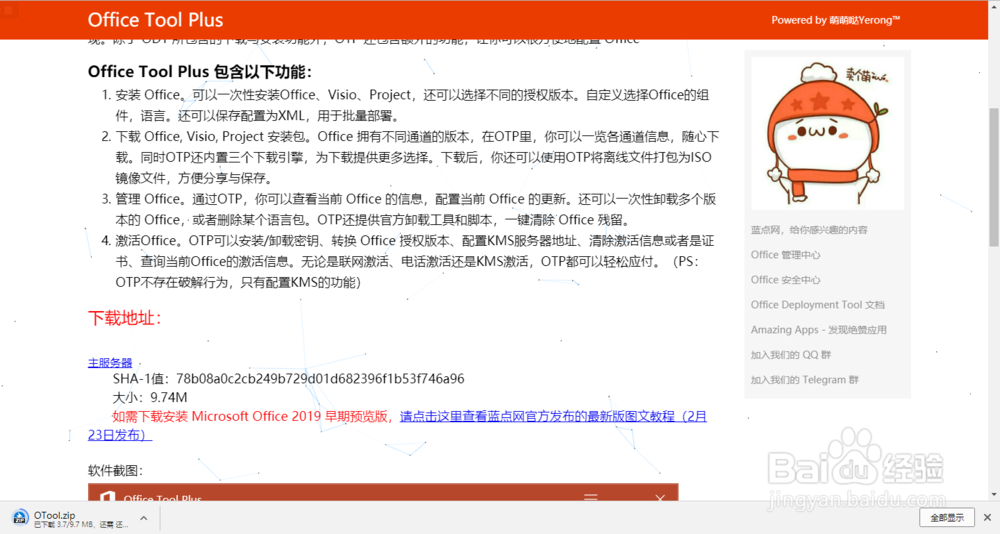
Task: Close the downloads bar
Action: 987,517
